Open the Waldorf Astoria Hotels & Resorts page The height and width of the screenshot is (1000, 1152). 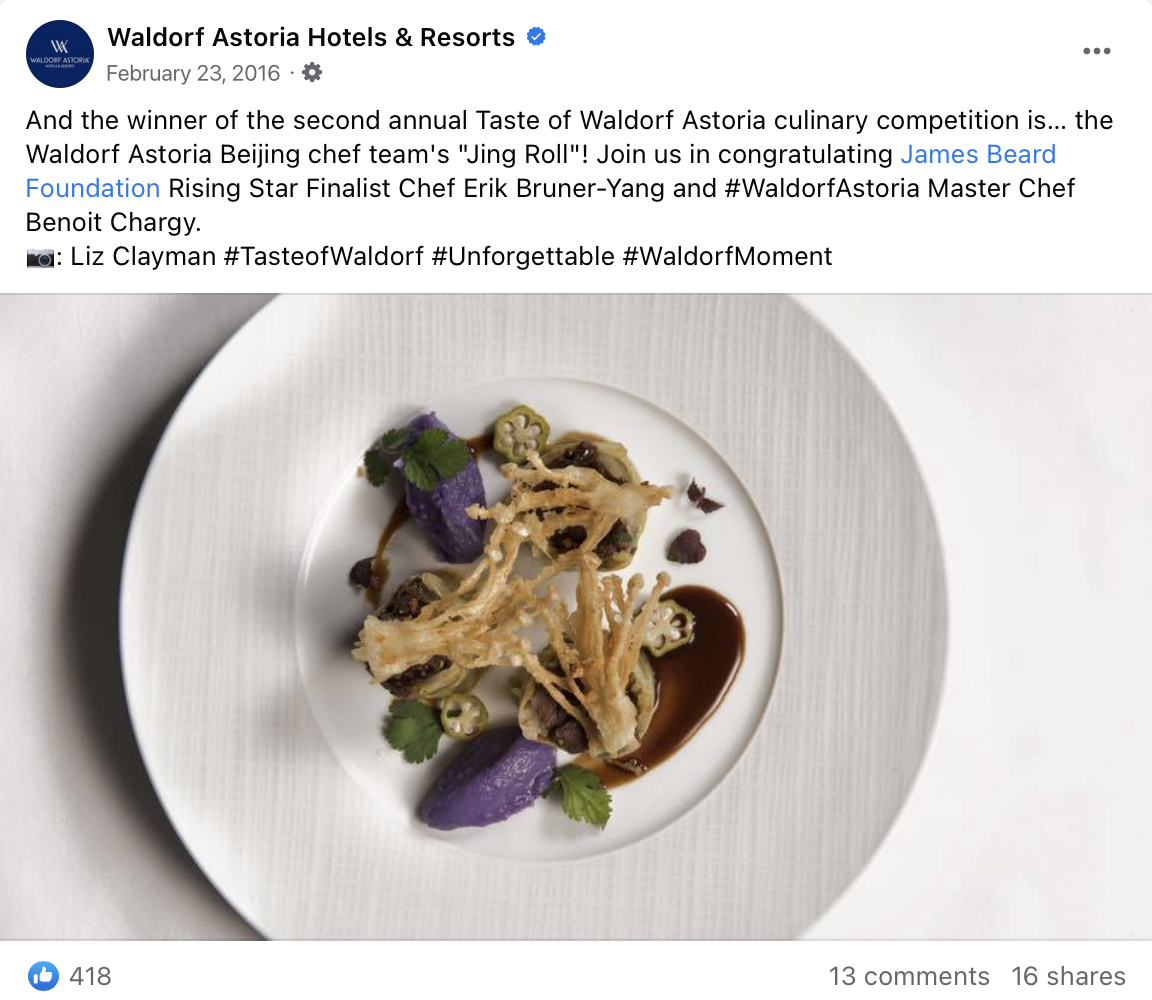311,37
